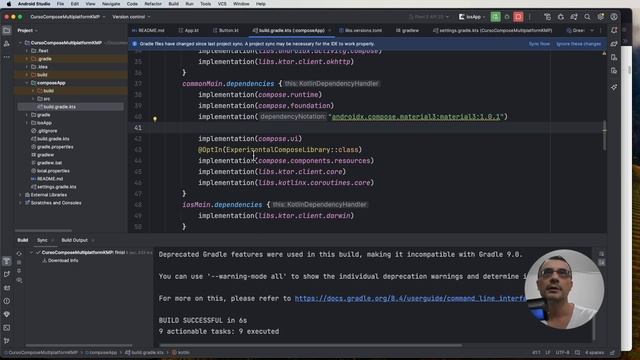Image resolution: width=640 pixels, height=360 pixels.
Task: Open the project name dropdown in title bar
Action: (68, 17)
